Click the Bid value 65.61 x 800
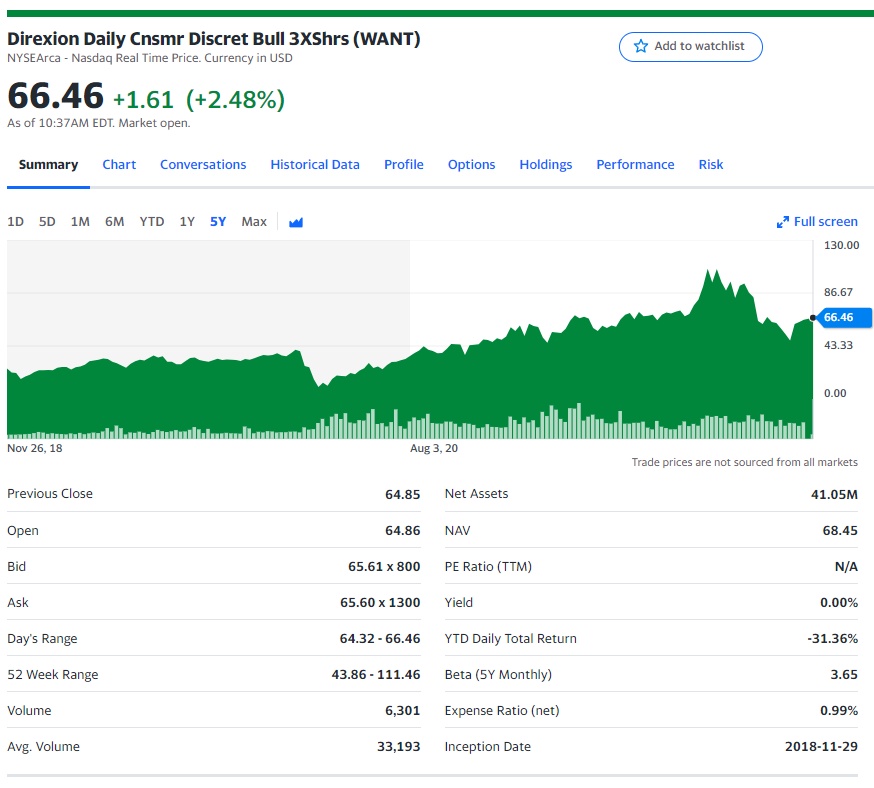 click(384, 567)
